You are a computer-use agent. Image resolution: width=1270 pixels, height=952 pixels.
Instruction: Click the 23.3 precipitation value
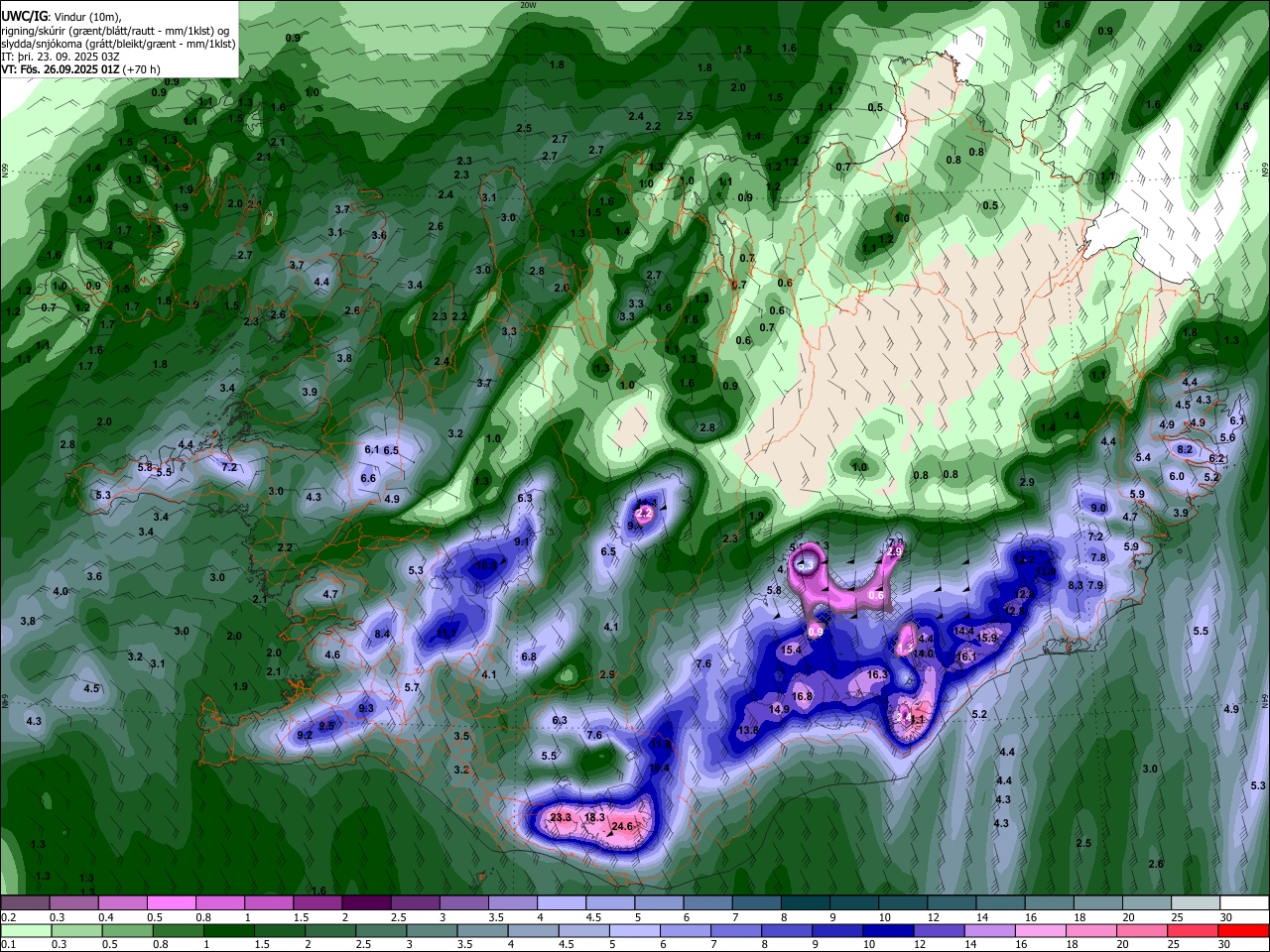click(x=561, y=817)
